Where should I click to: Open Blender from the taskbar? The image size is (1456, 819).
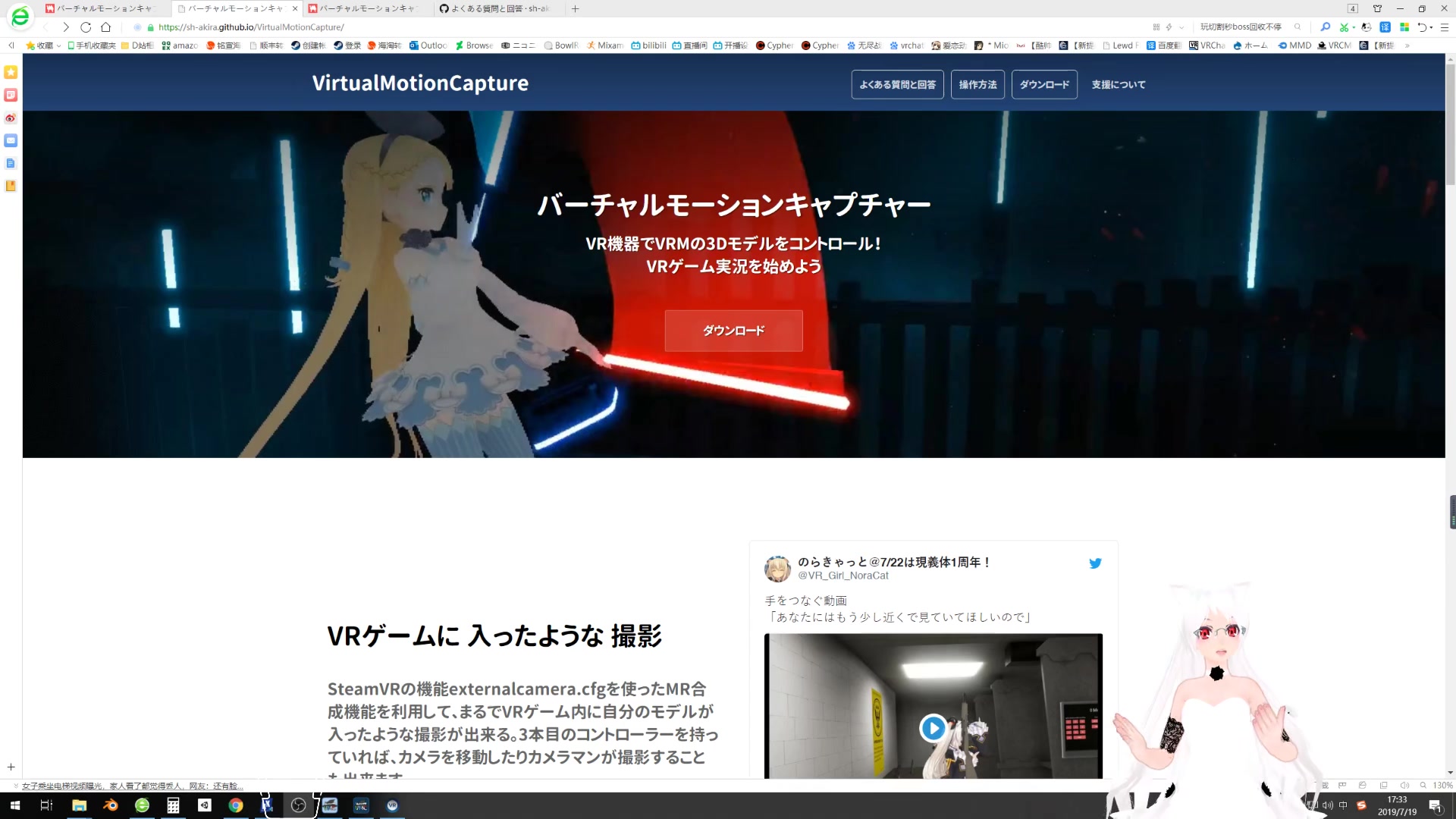(x=111, y=805)
